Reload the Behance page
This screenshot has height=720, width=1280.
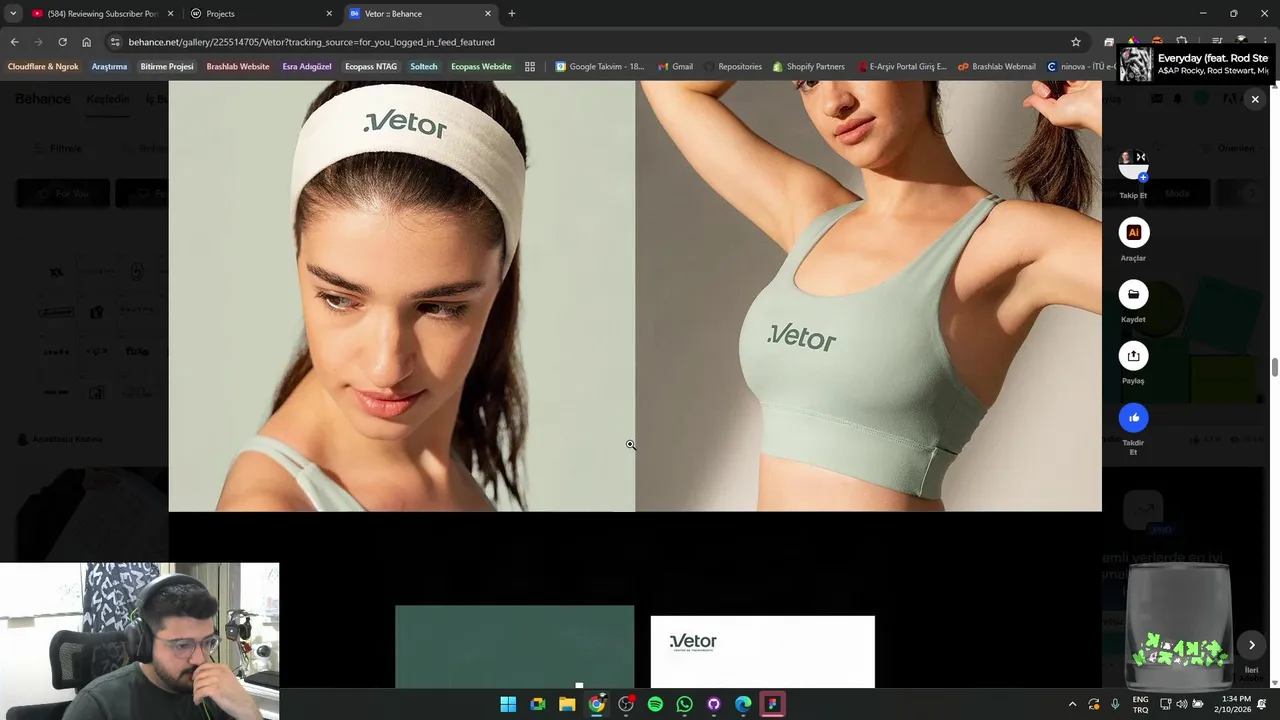[x=62, y=42]
